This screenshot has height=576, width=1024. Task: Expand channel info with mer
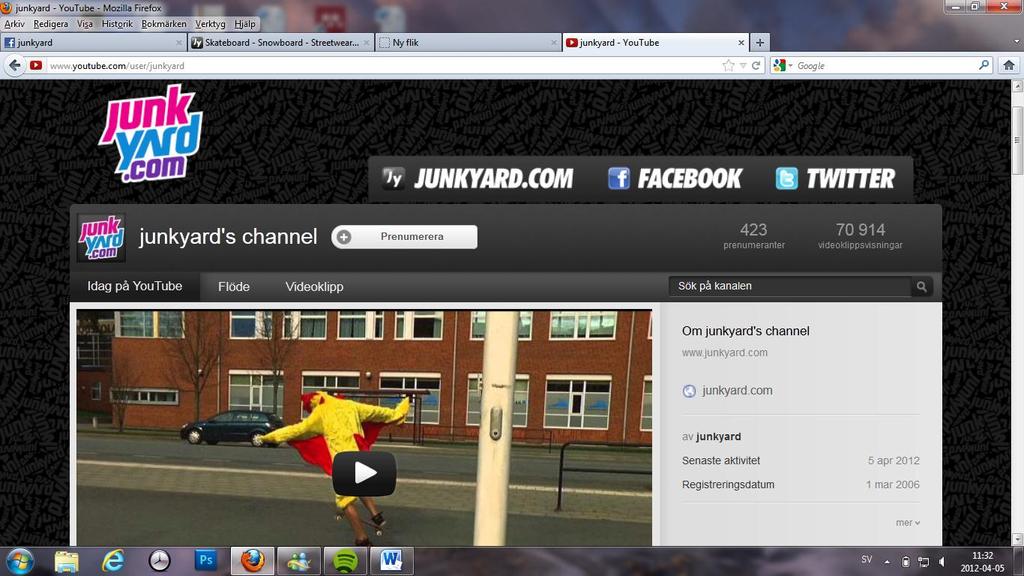(908, 522)
